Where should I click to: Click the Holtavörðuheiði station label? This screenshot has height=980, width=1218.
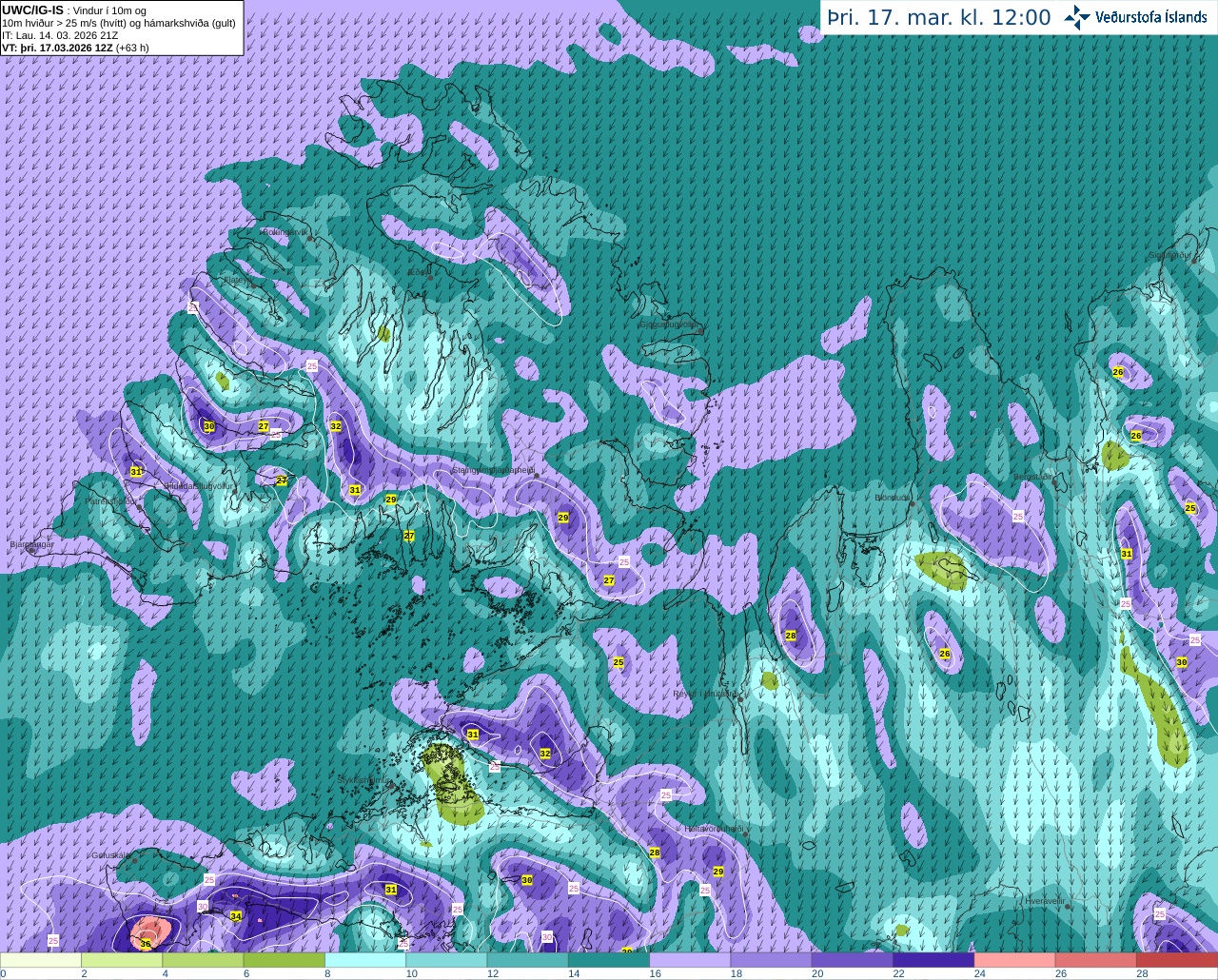pos(715,829)
